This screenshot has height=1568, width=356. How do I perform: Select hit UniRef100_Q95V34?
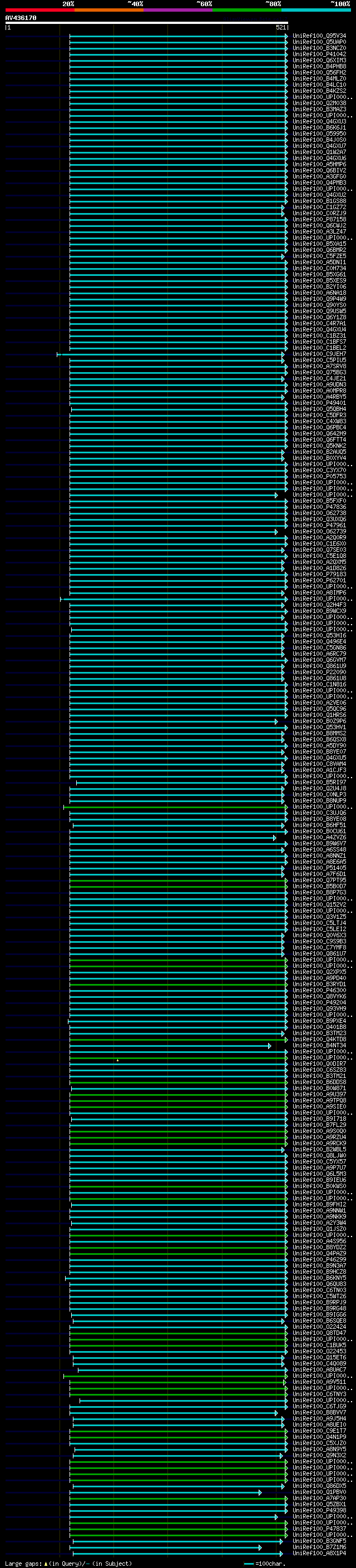pyautogui.click(x=319, y=36)
